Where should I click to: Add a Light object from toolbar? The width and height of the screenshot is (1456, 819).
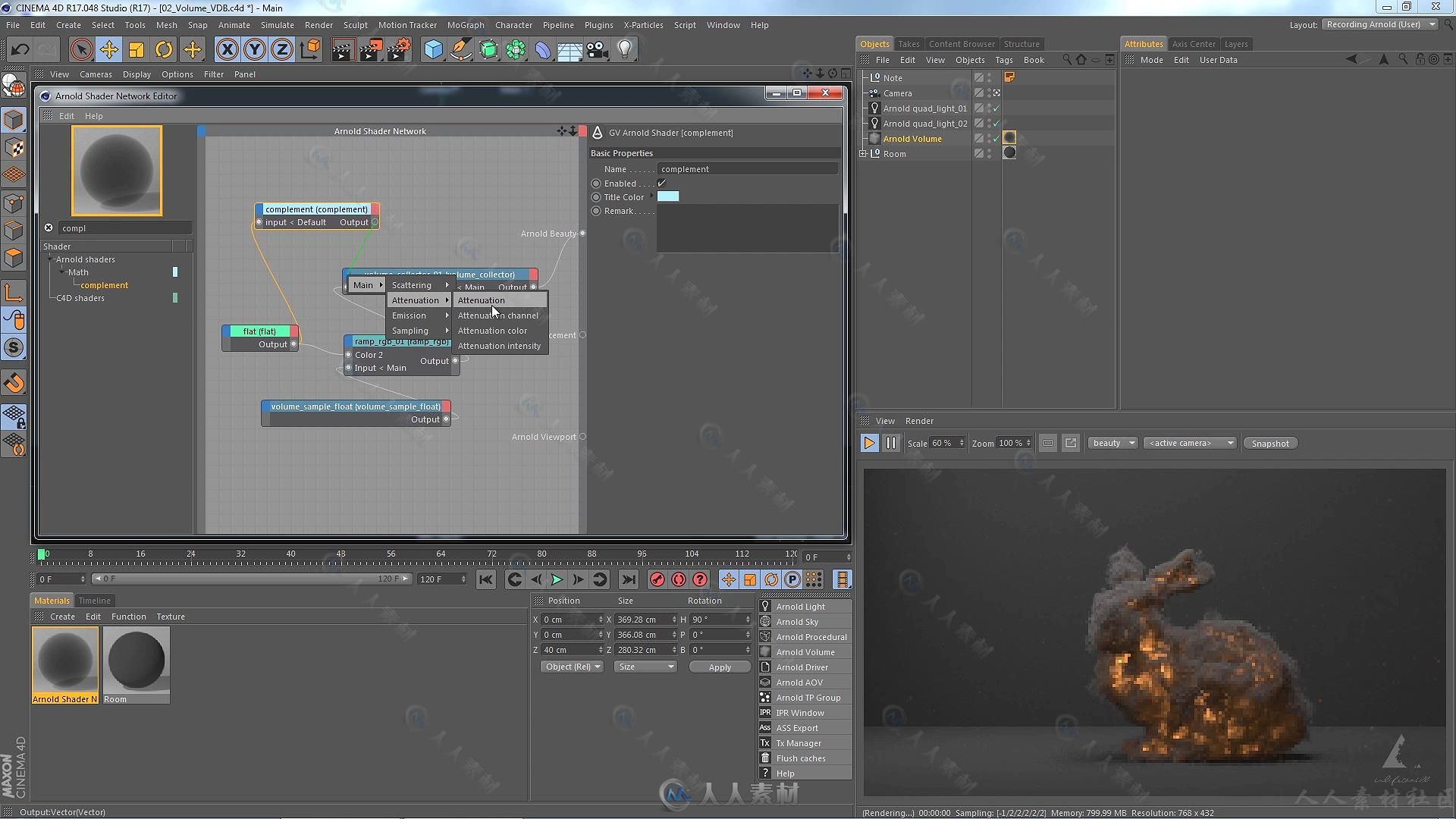pyautogui.click(x=625, y=50)
